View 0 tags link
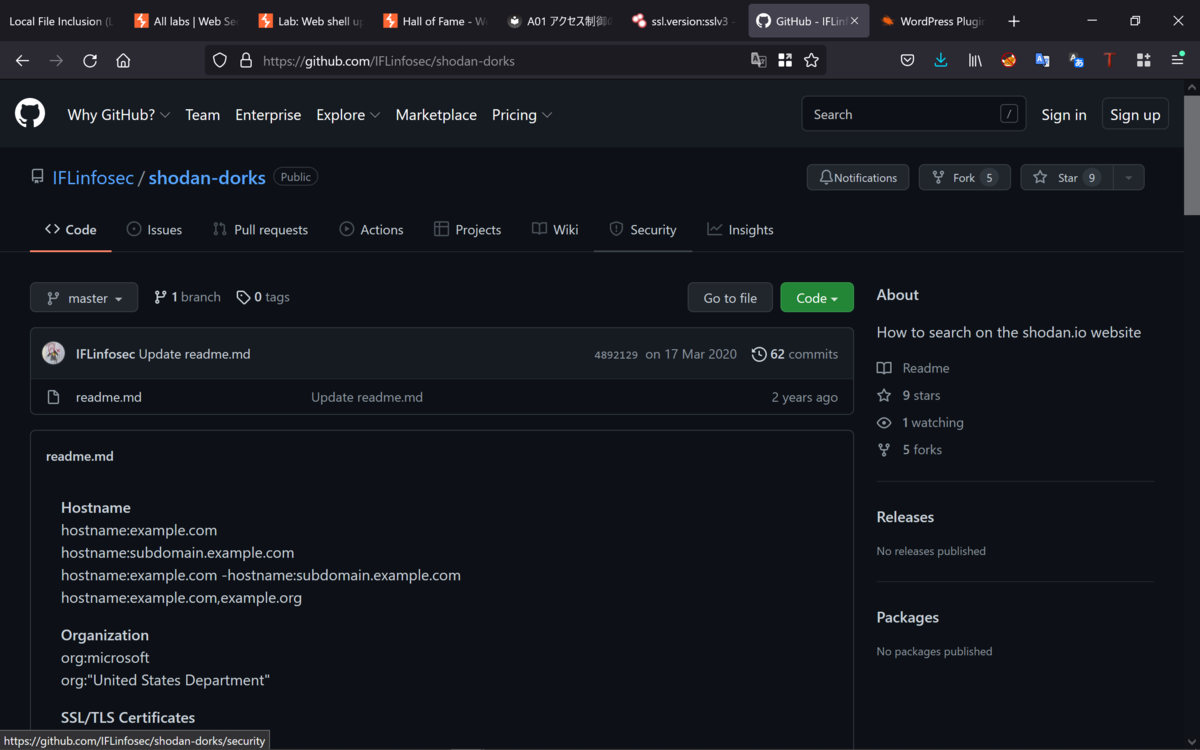The height and width of the screenshot is (750, 1200). click(x=263, y=297)
